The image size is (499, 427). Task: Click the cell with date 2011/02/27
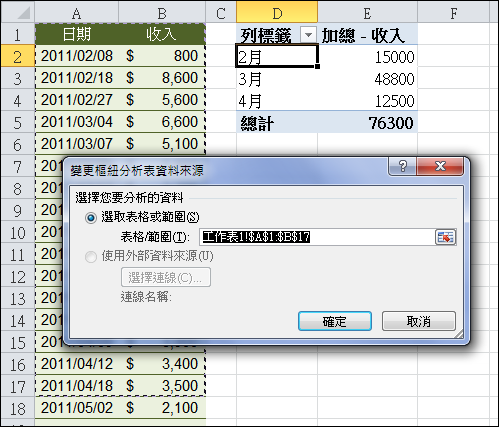pos(77,100)
